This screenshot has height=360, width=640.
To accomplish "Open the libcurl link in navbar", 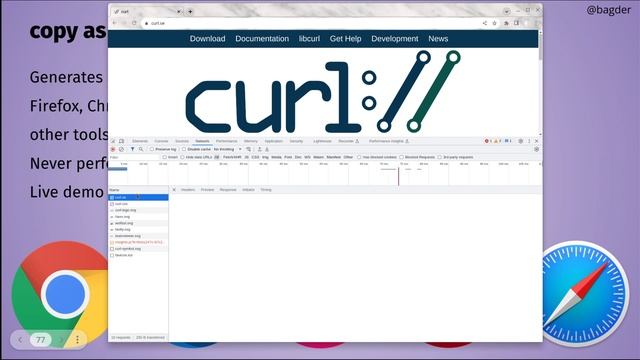I will [x=309, y=39].
